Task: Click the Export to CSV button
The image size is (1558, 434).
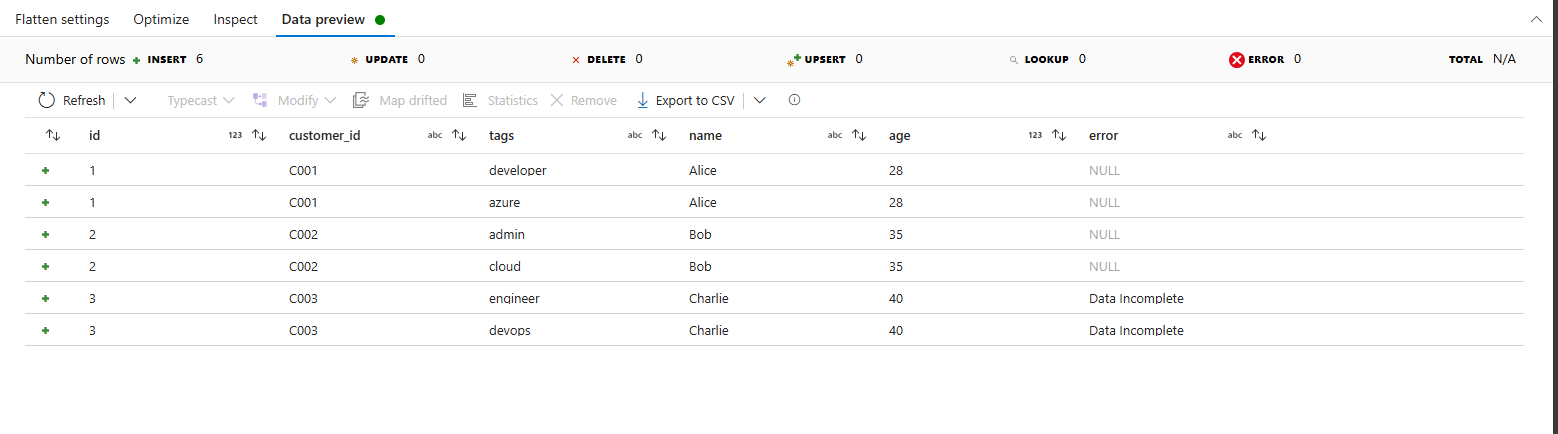Action: pyautogui.click(x=694, y=100)
